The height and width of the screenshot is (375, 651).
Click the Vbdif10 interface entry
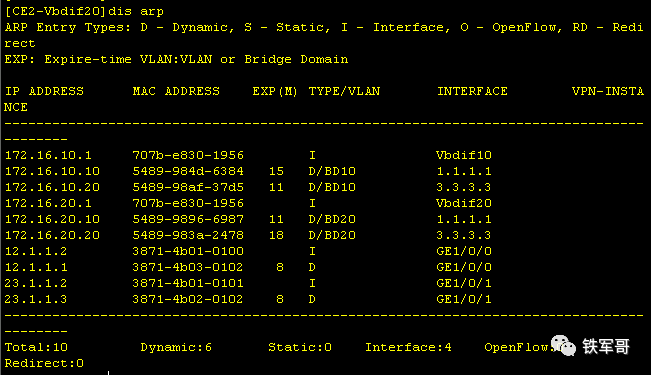(464, 155)
